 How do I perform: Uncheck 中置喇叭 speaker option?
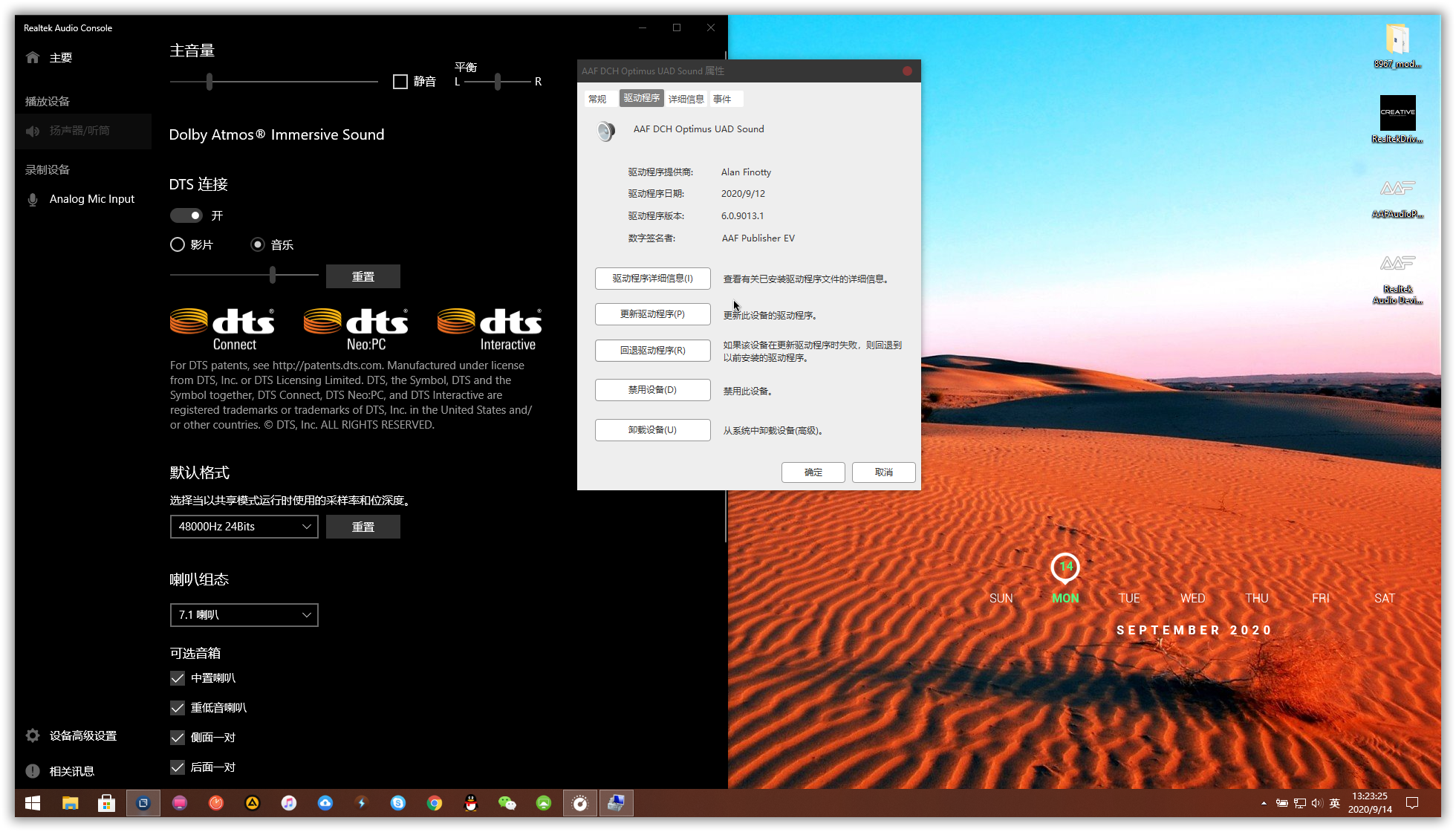(x=178, y=678)
